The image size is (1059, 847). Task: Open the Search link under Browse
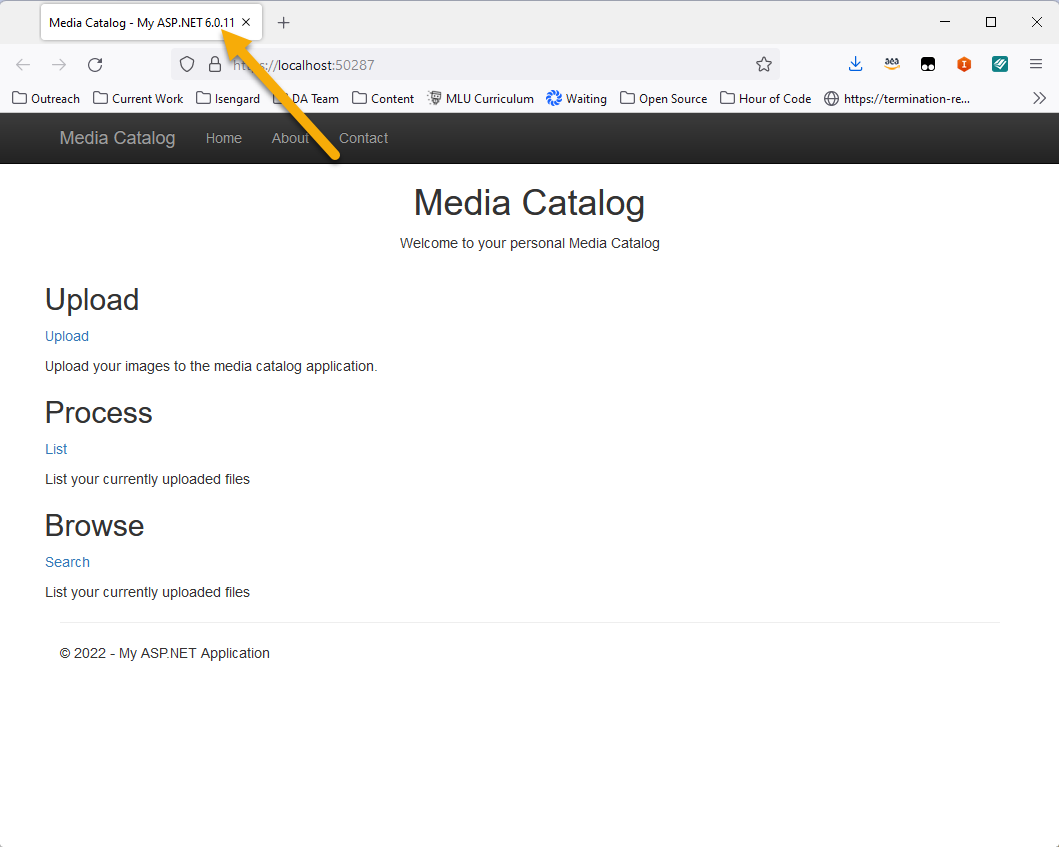[x=68, y=563]
